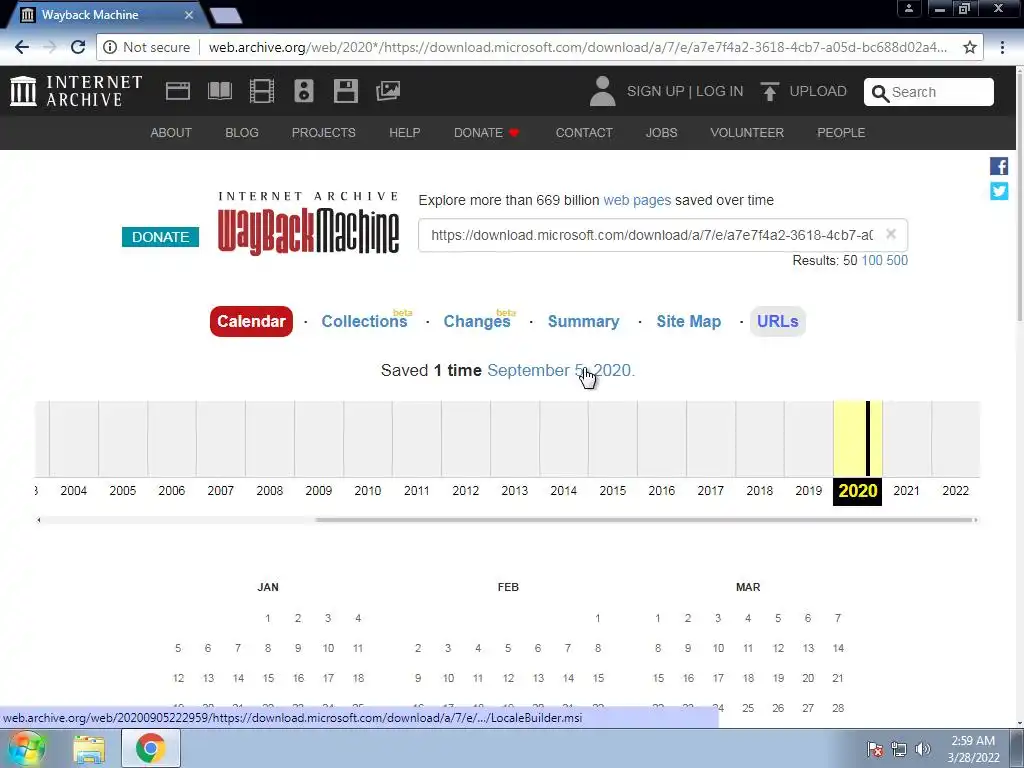Switch to Collections tab
The width and height of the screenshot is (1024, 768).
364,321
